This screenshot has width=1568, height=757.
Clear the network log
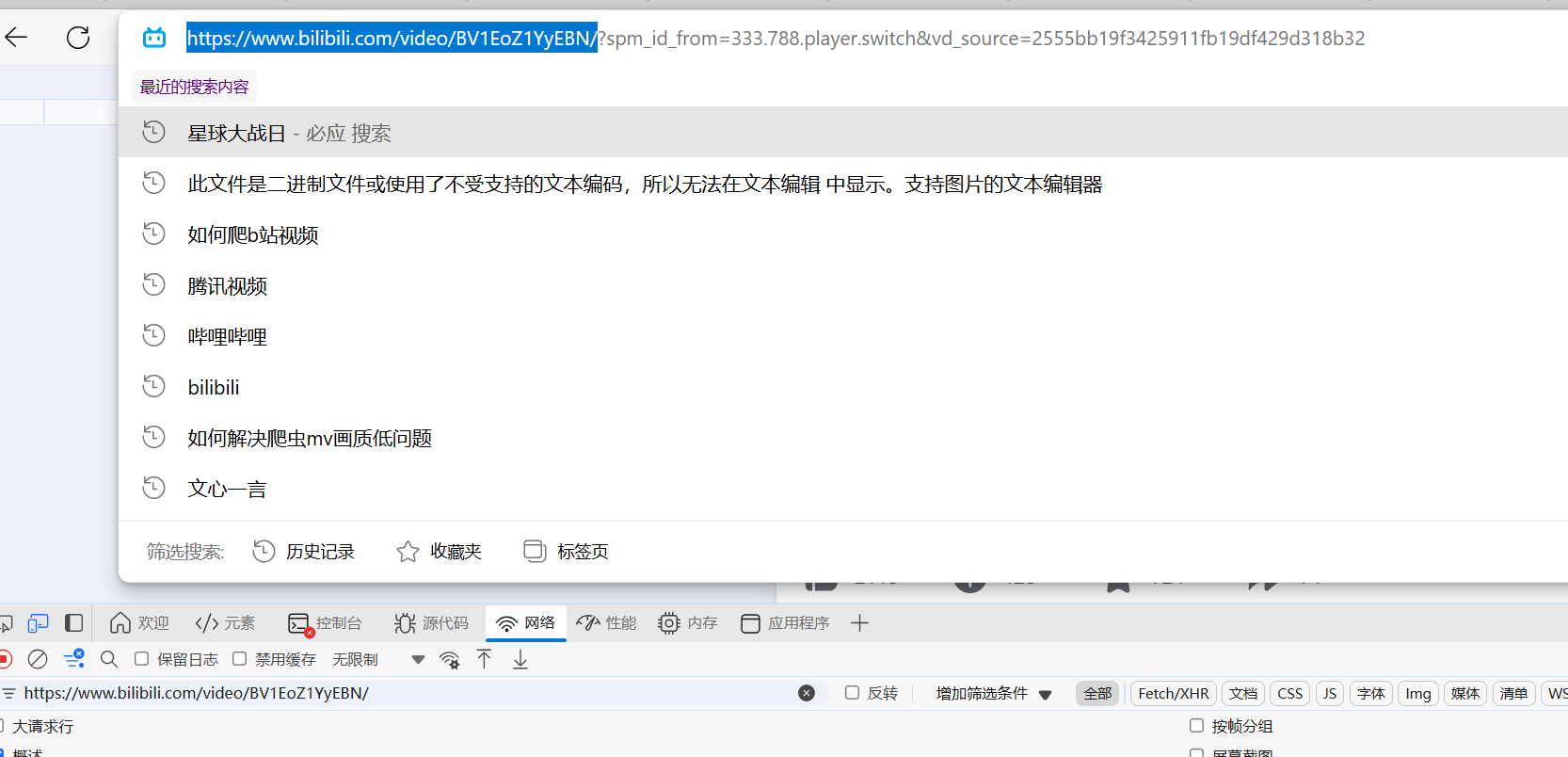[x=38, y=659]
